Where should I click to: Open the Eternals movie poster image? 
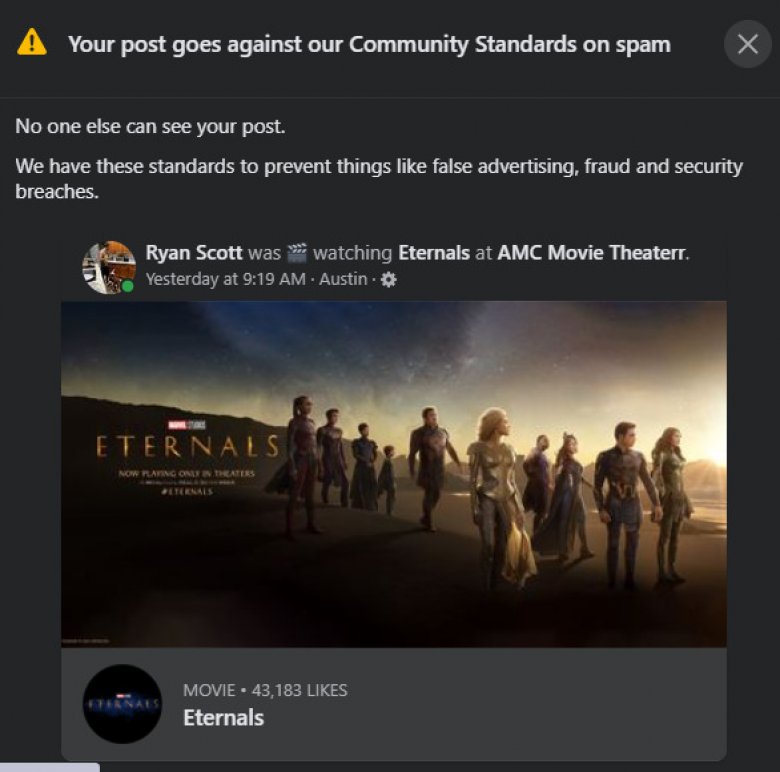tap(393, 474)
